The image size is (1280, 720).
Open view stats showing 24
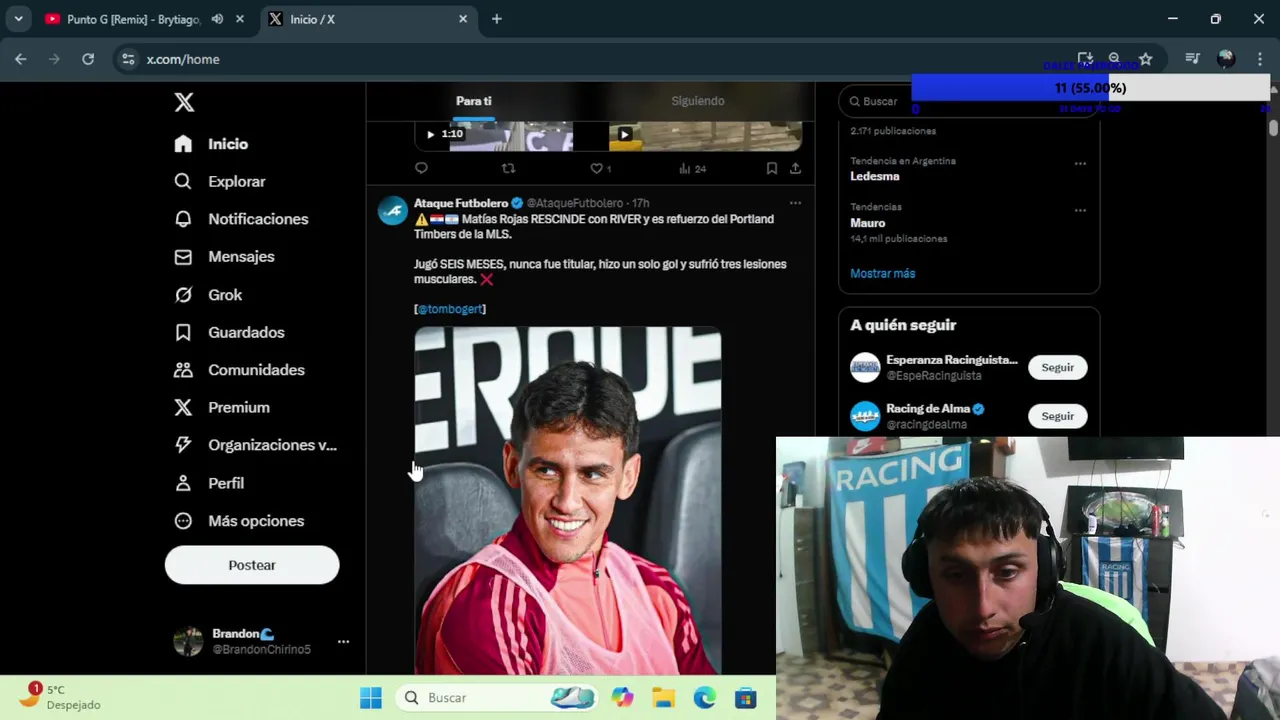[692, 168]
